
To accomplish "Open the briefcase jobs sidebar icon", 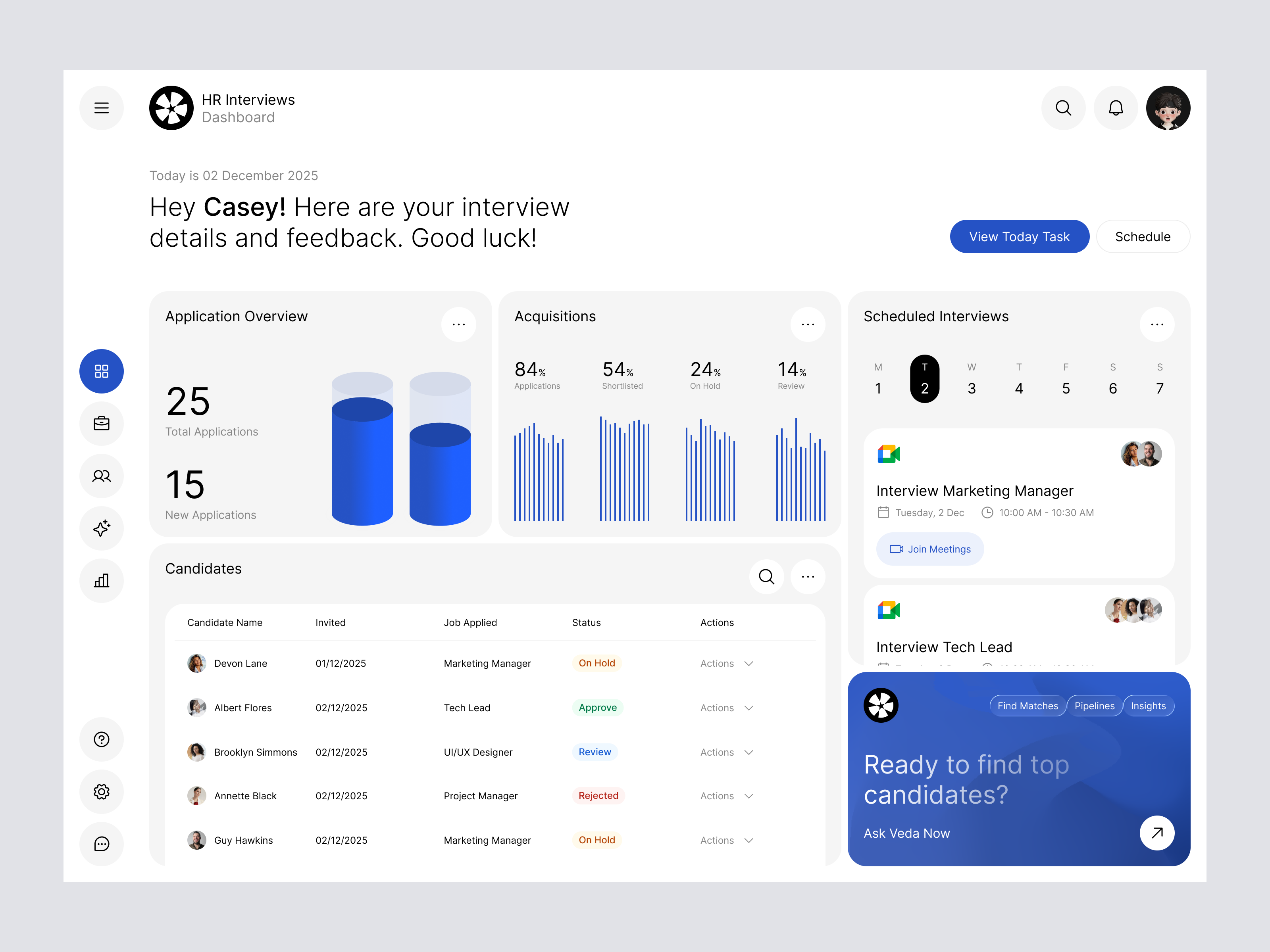I will pos(102,424).
